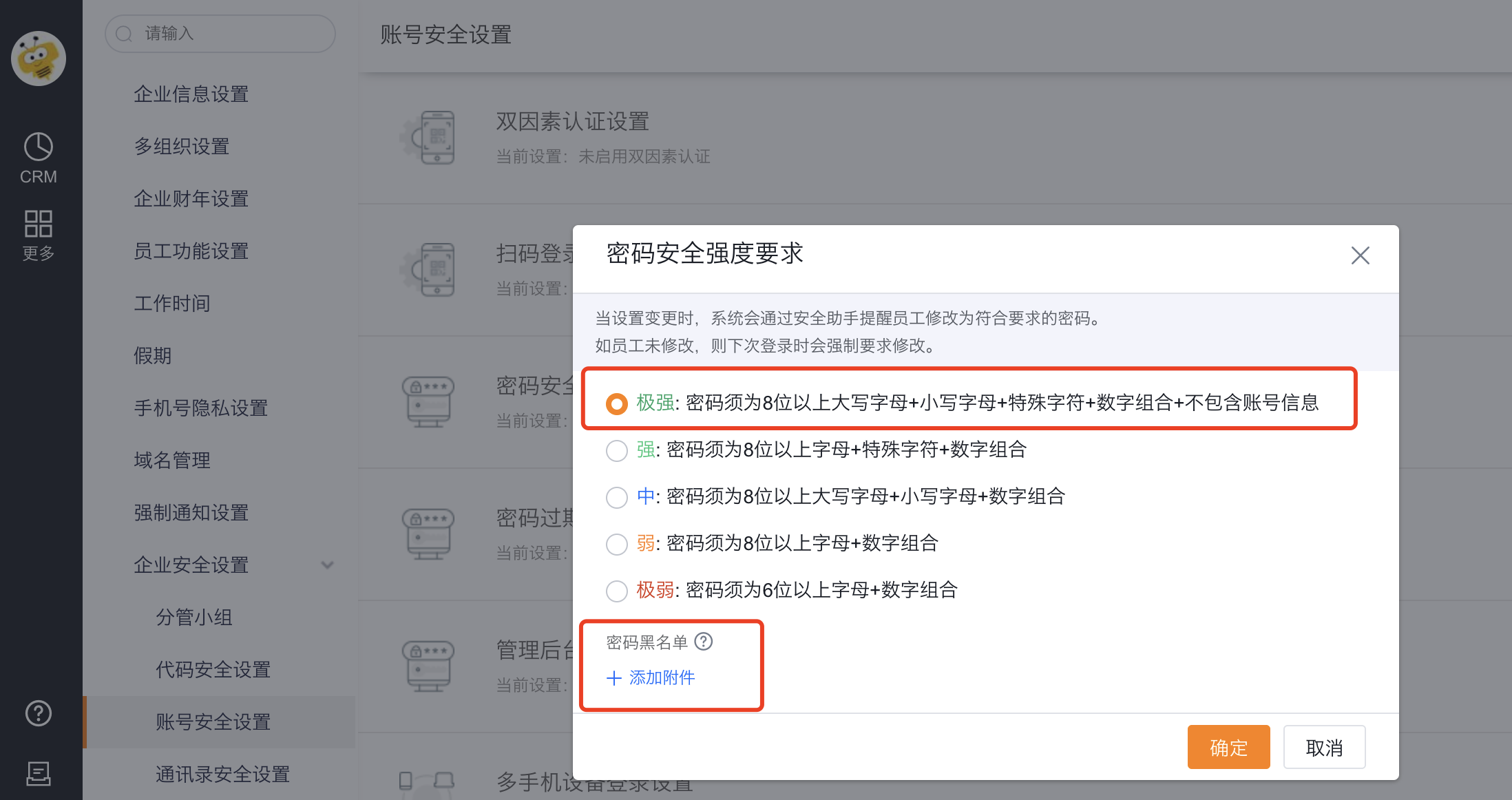Select the 极强 password strength option
This screenshot has width=1512, height=800.
point(616,403)
